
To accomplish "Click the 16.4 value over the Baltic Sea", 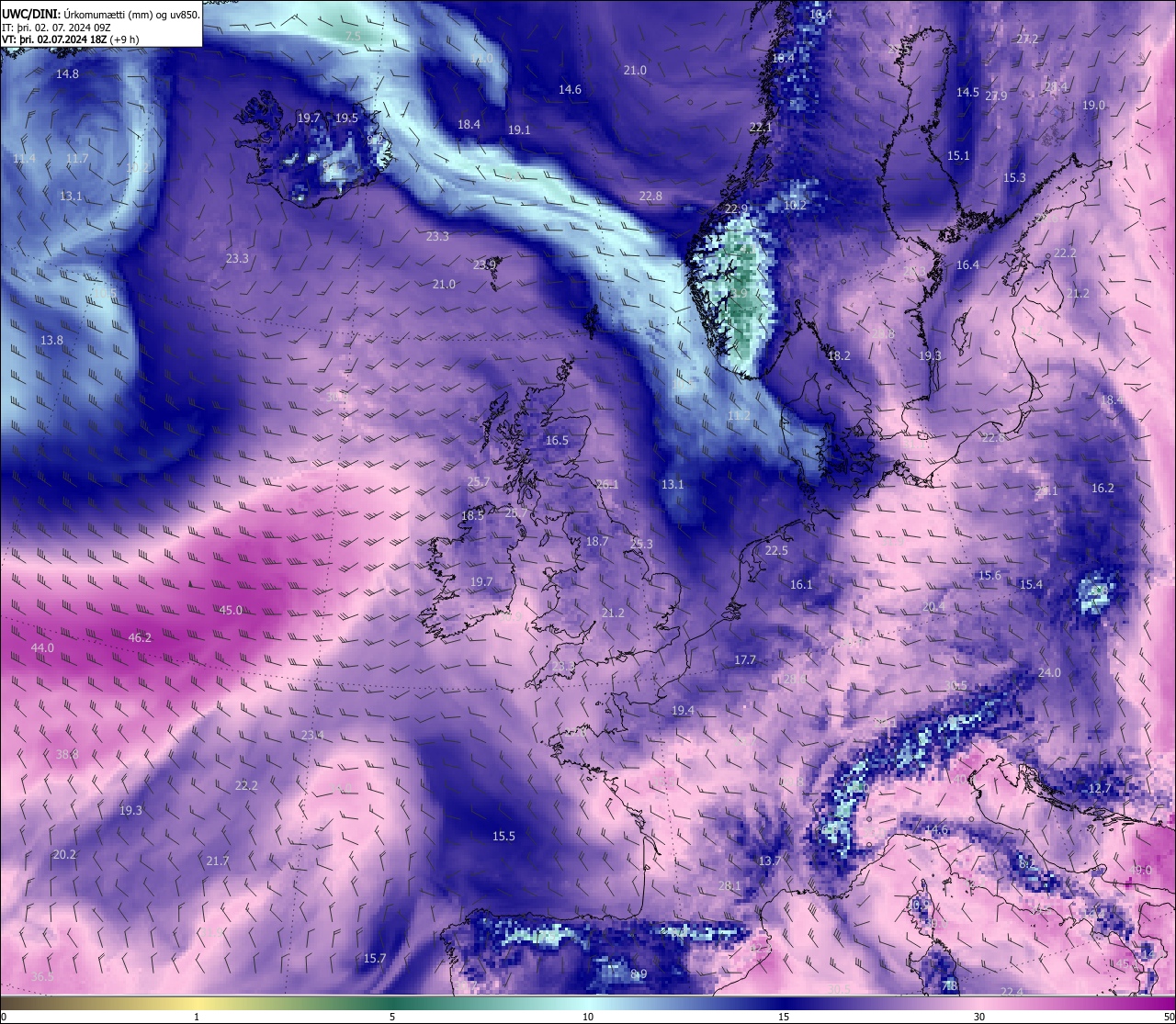I will (x=967, y=264).
